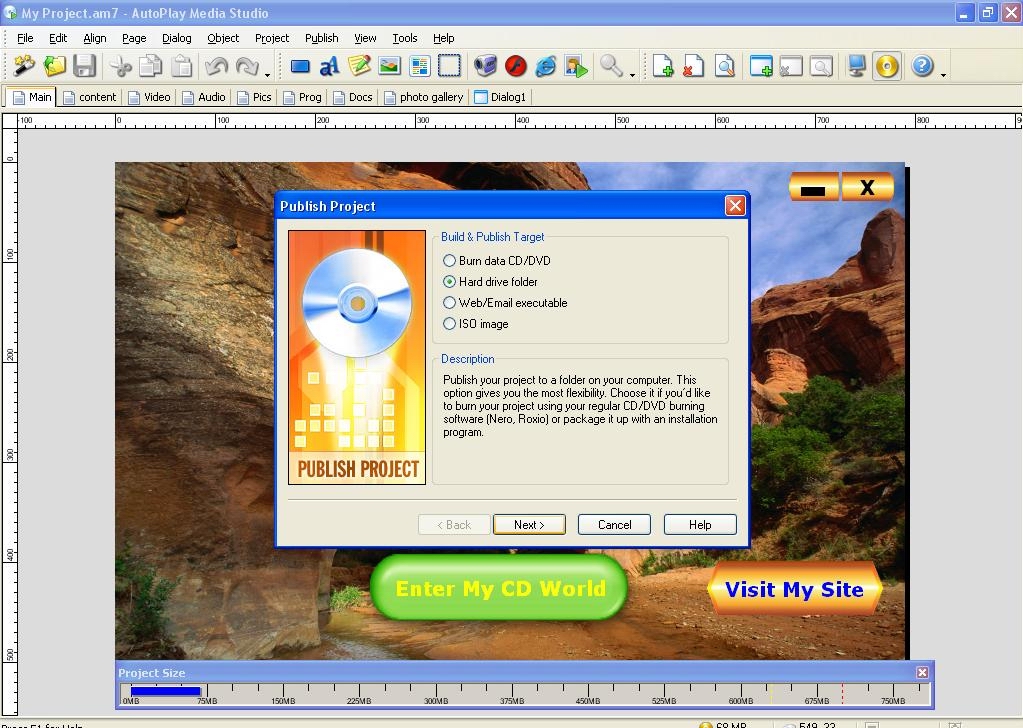Insert a Label text object
Image resolution: width=1023 pixels, height=728 pixels.
coord(329,67)
